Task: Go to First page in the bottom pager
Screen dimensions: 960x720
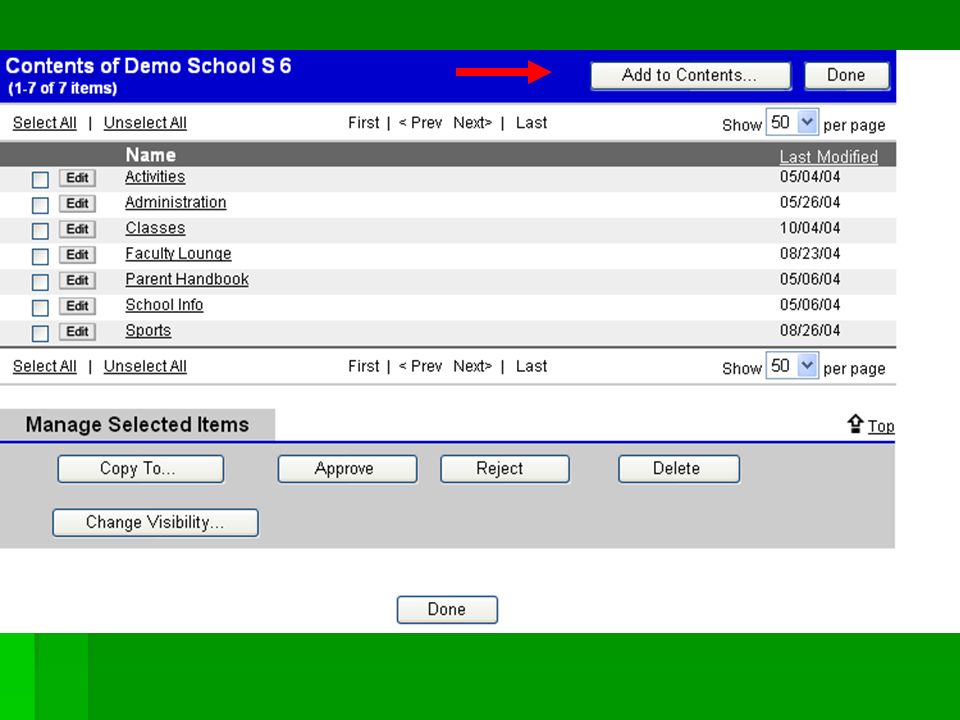Action: tap(364, 367)
